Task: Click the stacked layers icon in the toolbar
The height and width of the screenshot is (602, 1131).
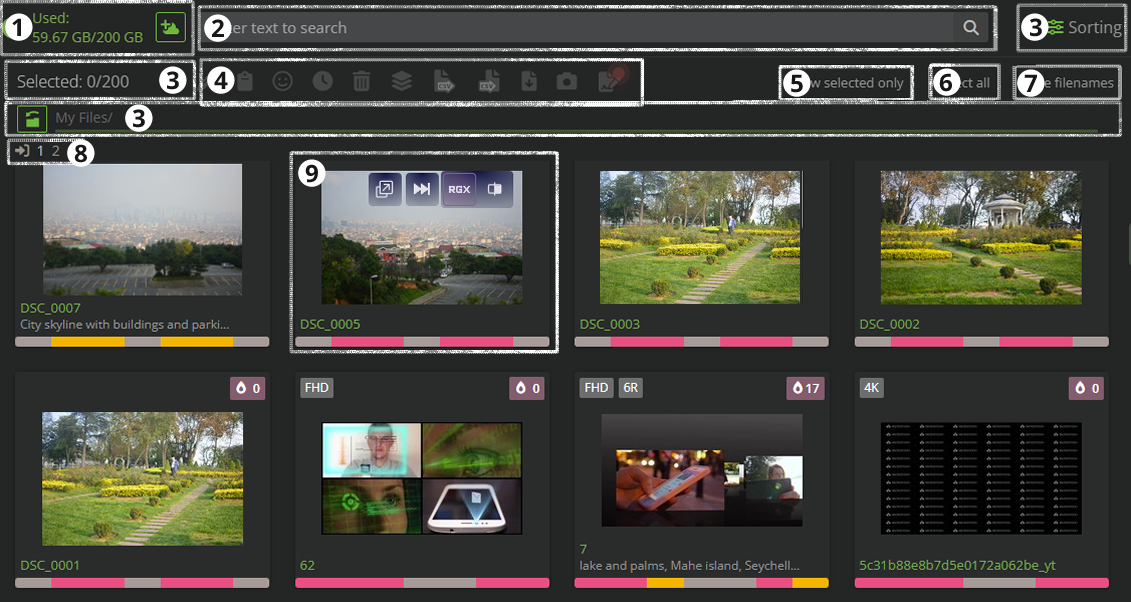Action: (x=402, y=82)
